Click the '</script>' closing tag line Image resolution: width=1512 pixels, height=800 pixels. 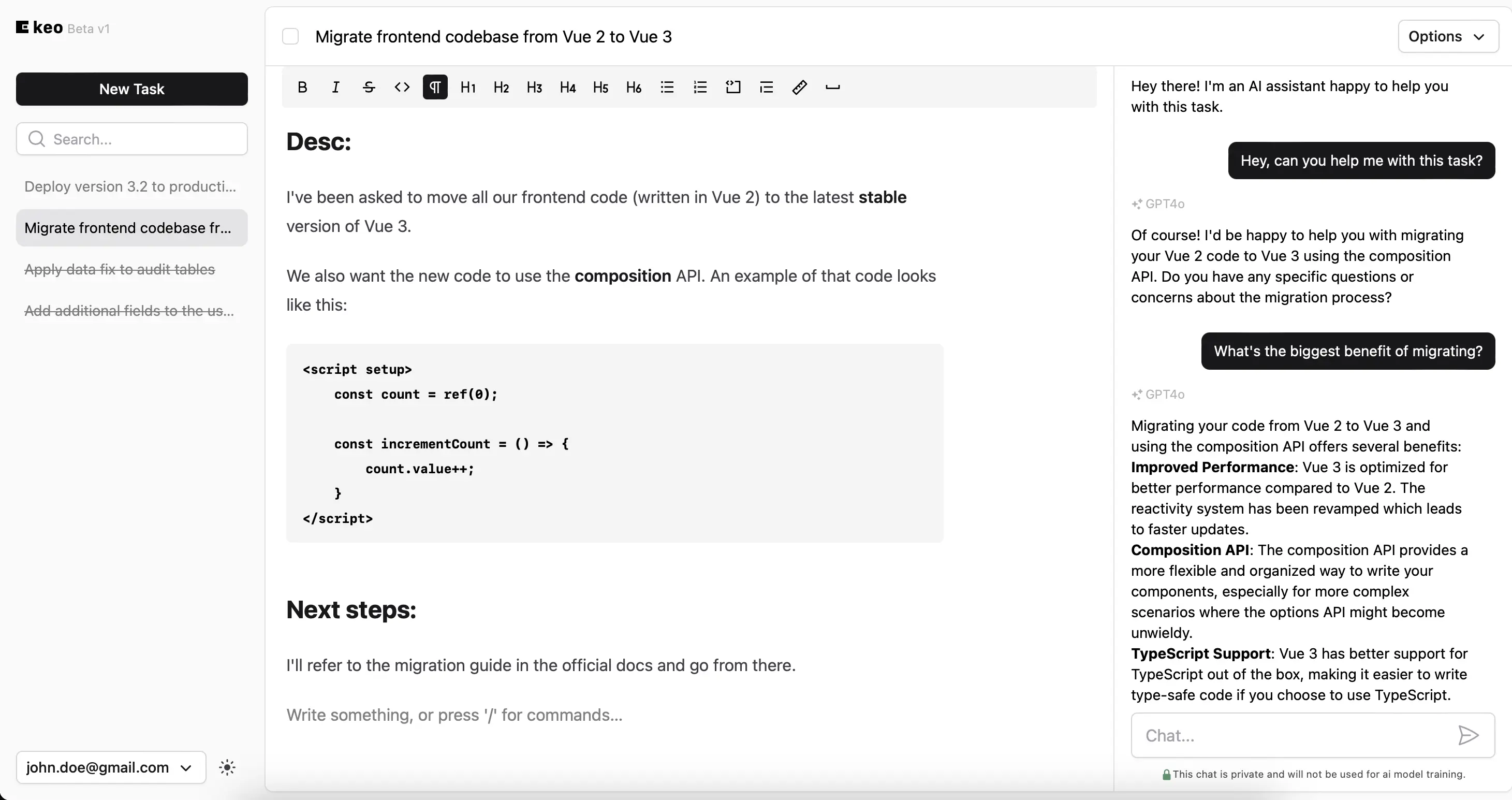tap(337, 518)
